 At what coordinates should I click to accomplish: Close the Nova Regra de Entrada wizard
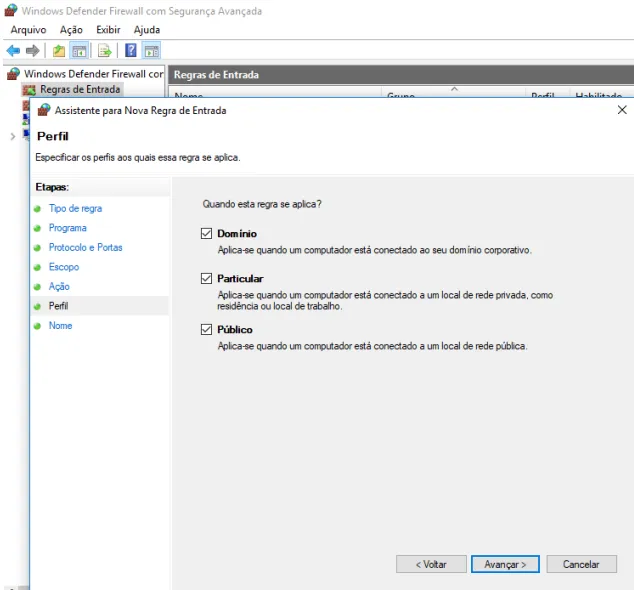click(x=622, y=110)
